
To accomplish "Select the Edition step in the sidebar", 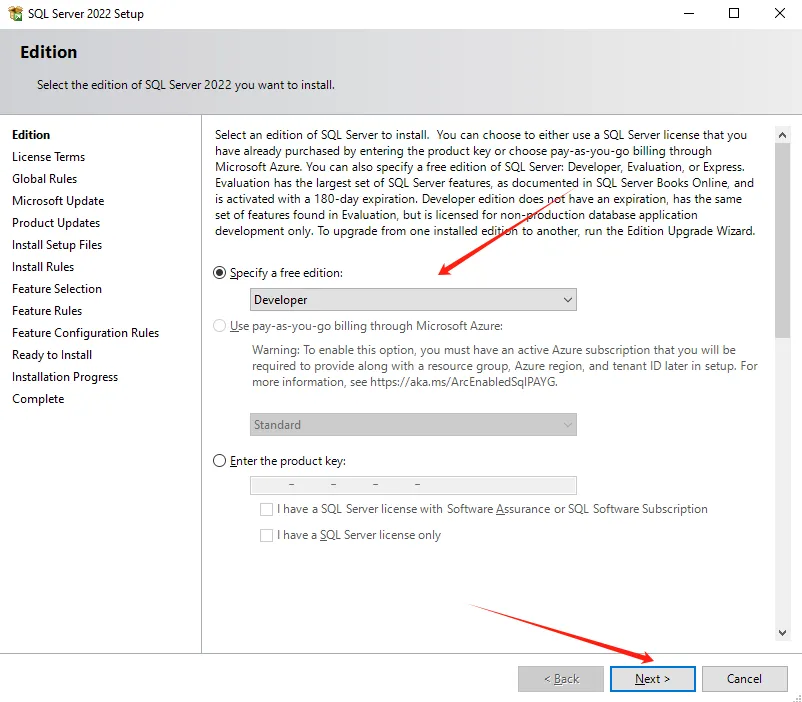I will click(31, 135).
